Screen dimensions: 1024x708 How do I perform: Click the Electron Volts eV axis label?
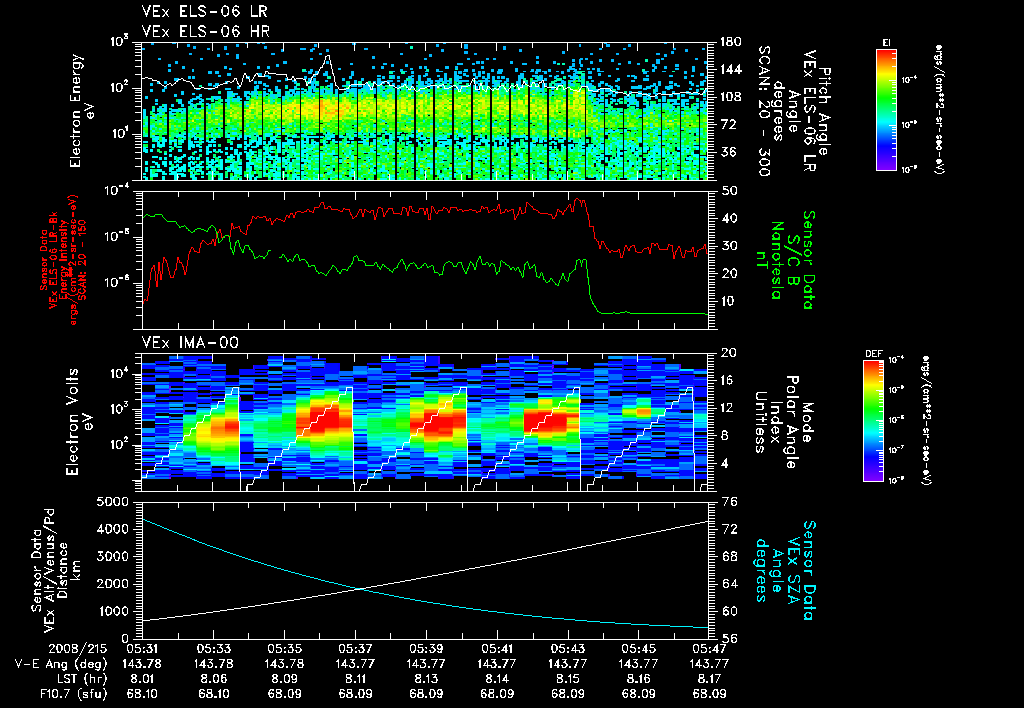80,421
